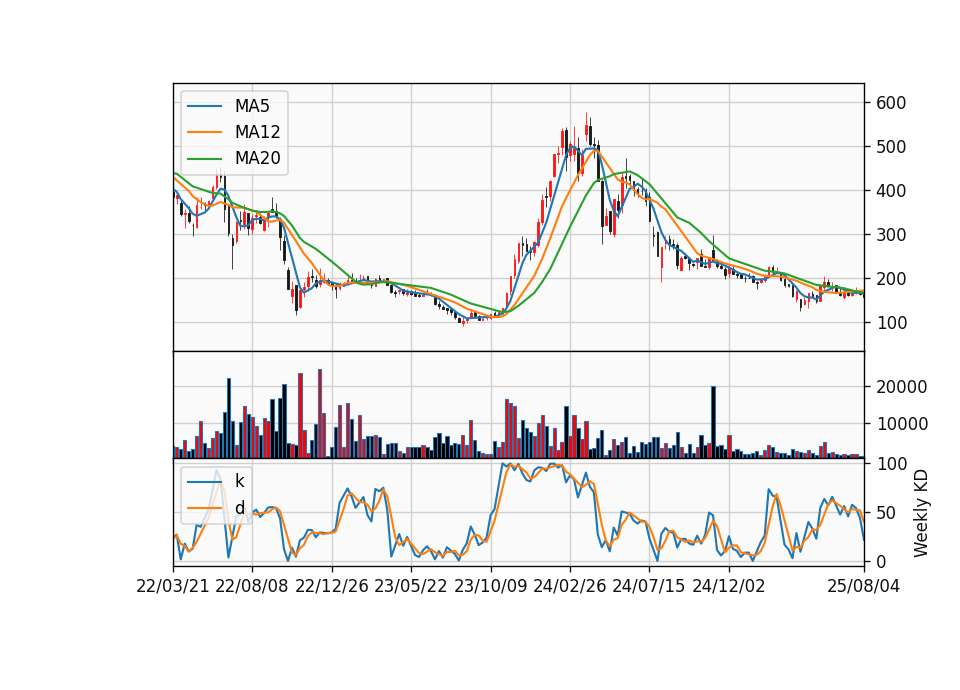The image size is (960, 690).
Task: Click the 23/05/22 date label
Action: (411, 586)
